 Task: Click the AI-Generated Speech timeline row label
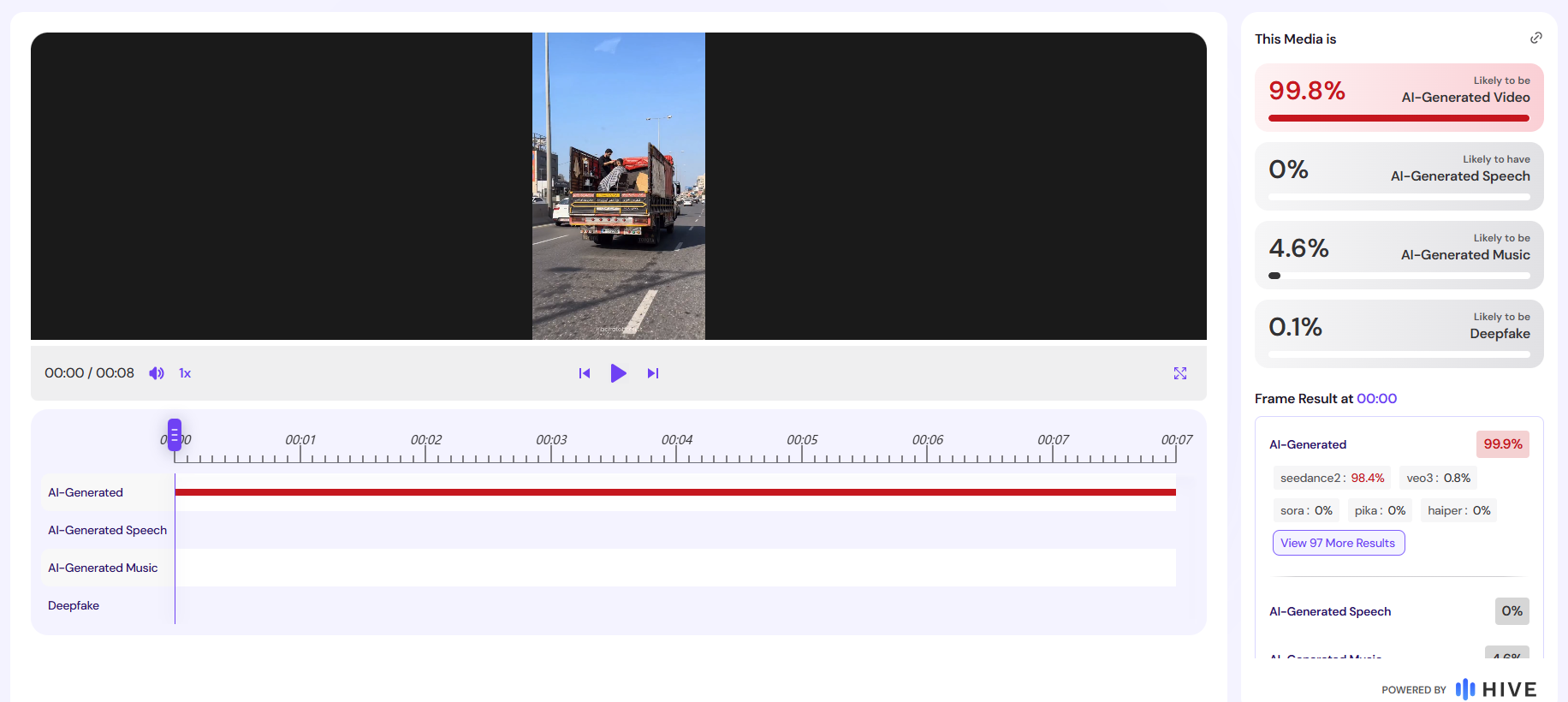pyautogui.click(x=107, y=530)
